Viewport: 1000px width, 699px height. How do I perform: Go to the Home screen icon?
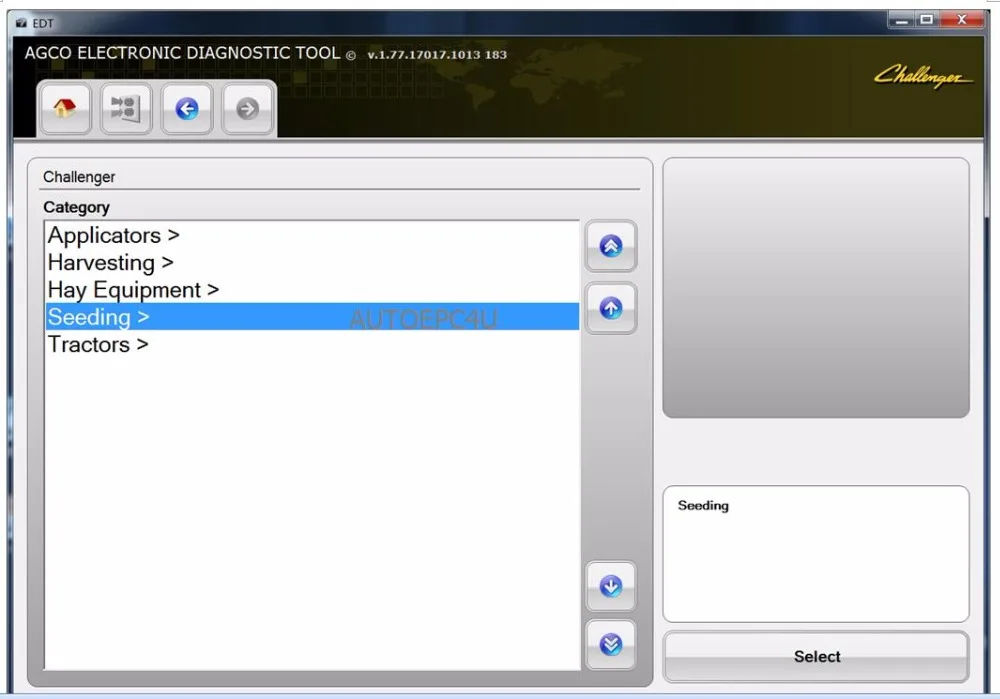tap(64, 108)
